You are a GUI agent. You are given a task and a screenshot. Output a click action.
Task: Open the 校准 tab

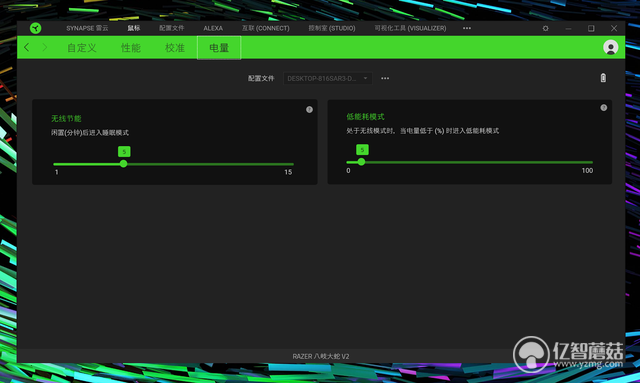click(175, 48)
